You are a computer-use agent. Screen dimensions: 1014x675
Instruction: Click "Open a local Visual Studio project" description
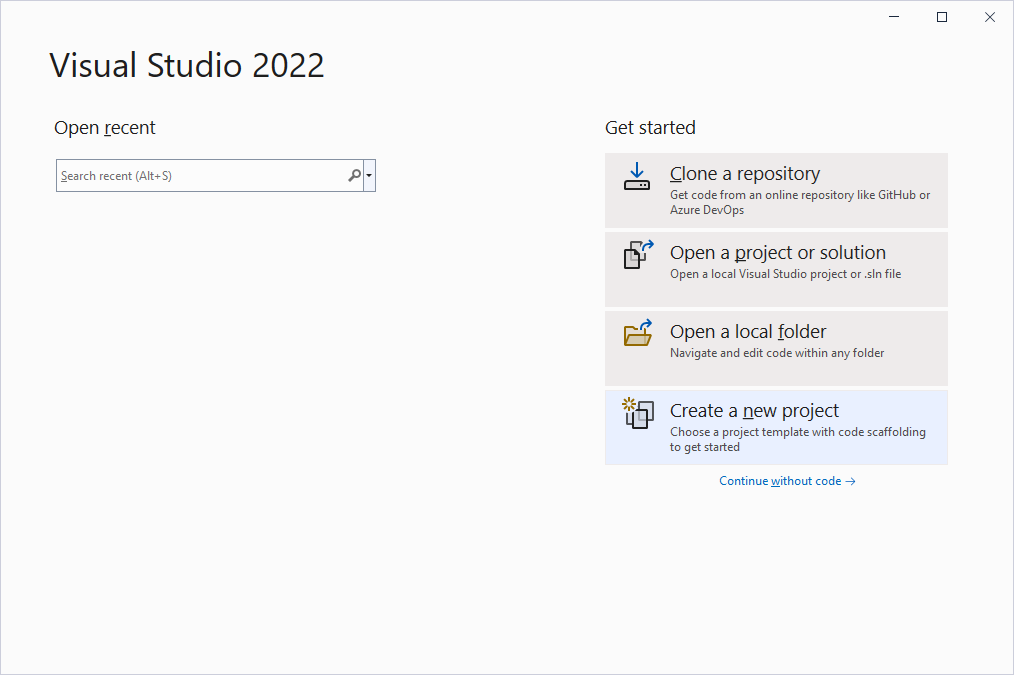tap(786, 274)
